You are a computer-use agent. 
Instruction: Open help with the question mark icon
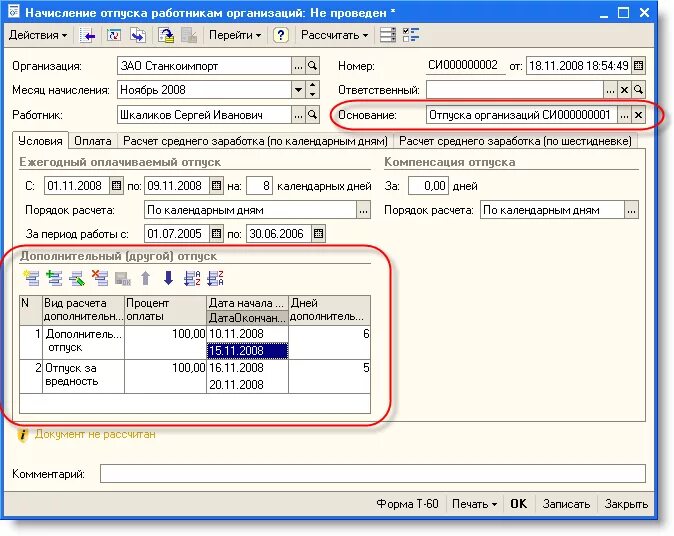pos(281,35)
